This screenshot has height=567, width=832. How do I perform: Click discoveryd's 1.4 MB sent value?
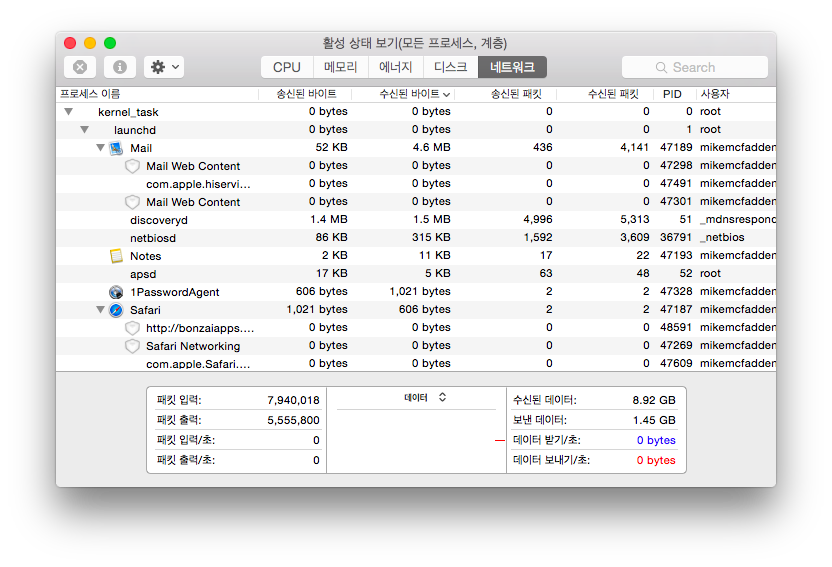[x=328, y=220]
